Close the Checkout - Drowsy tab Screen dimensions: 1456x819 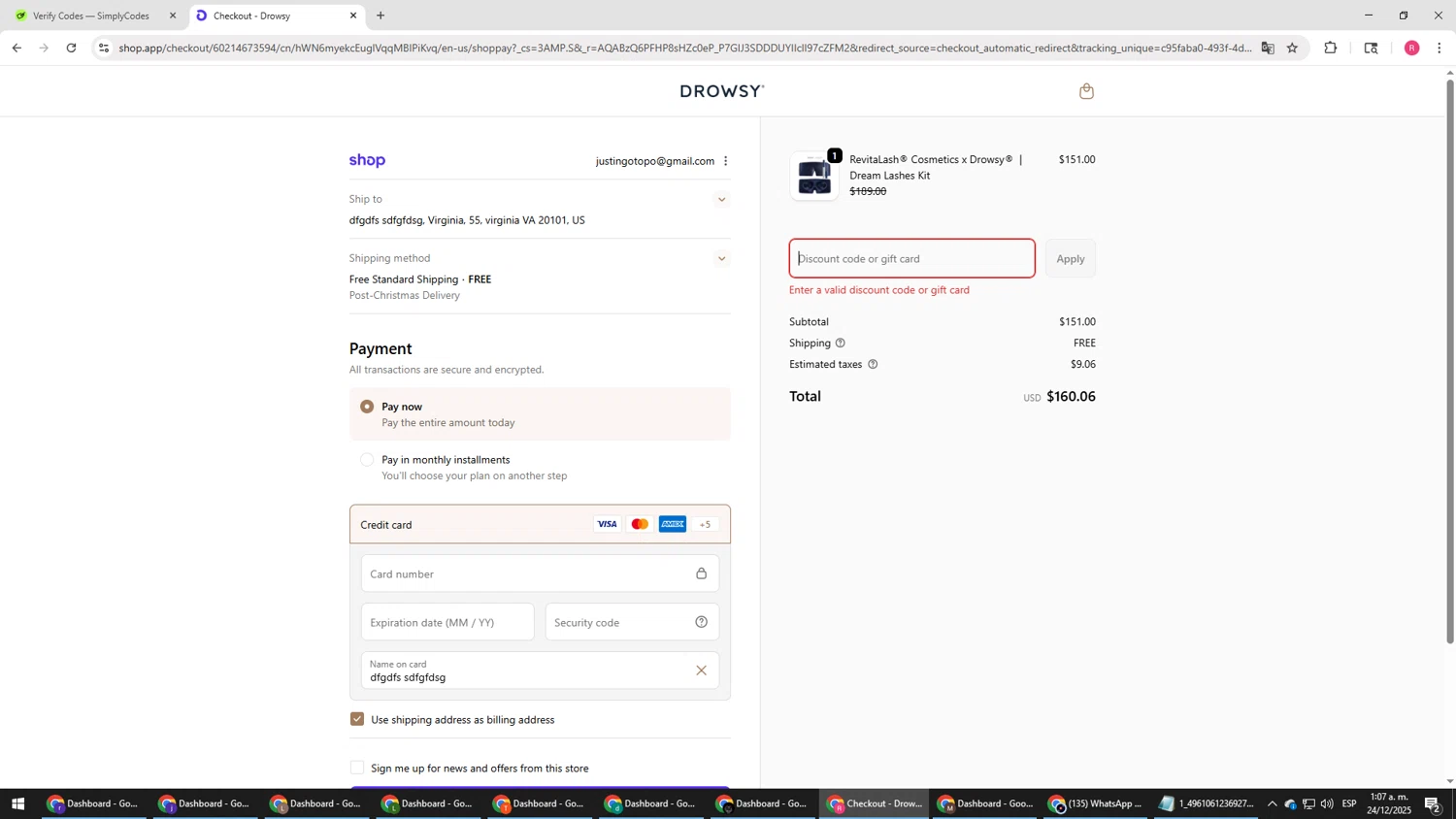click(353, 16)
